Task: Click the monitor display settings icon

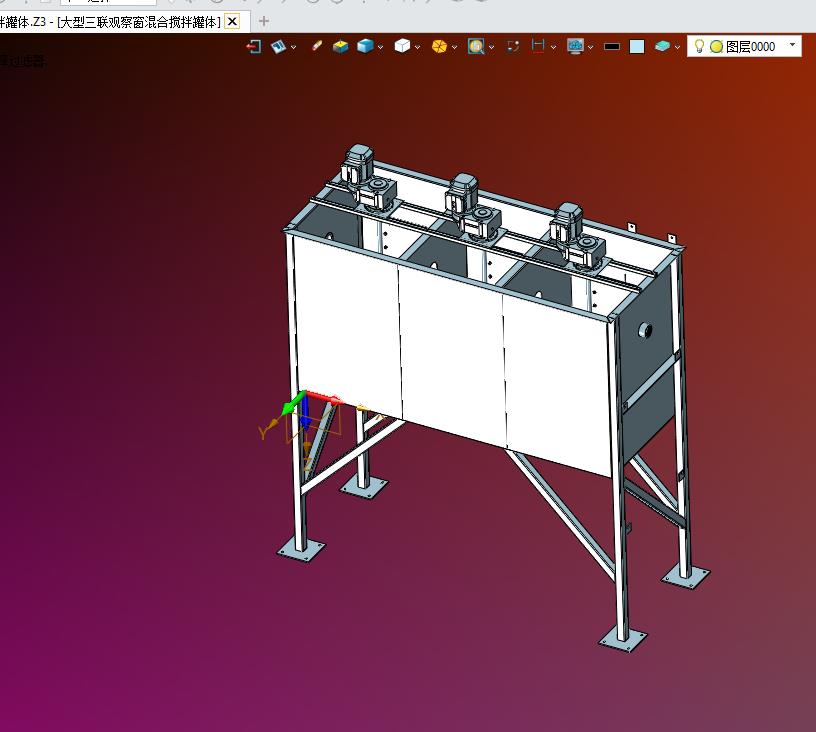Action: (x=575, y=46)
